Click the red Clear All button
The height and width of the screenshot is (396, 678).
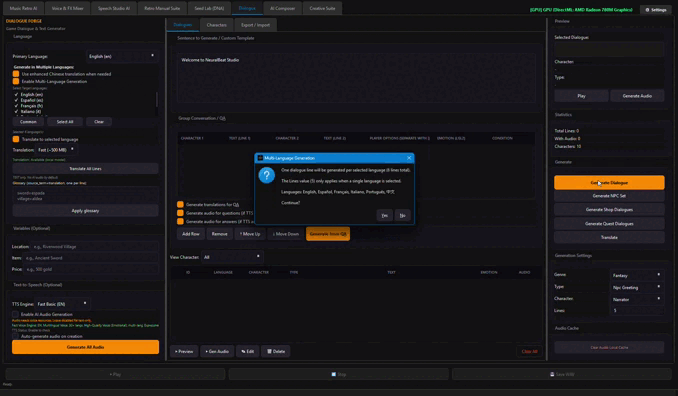coord(529,351)
